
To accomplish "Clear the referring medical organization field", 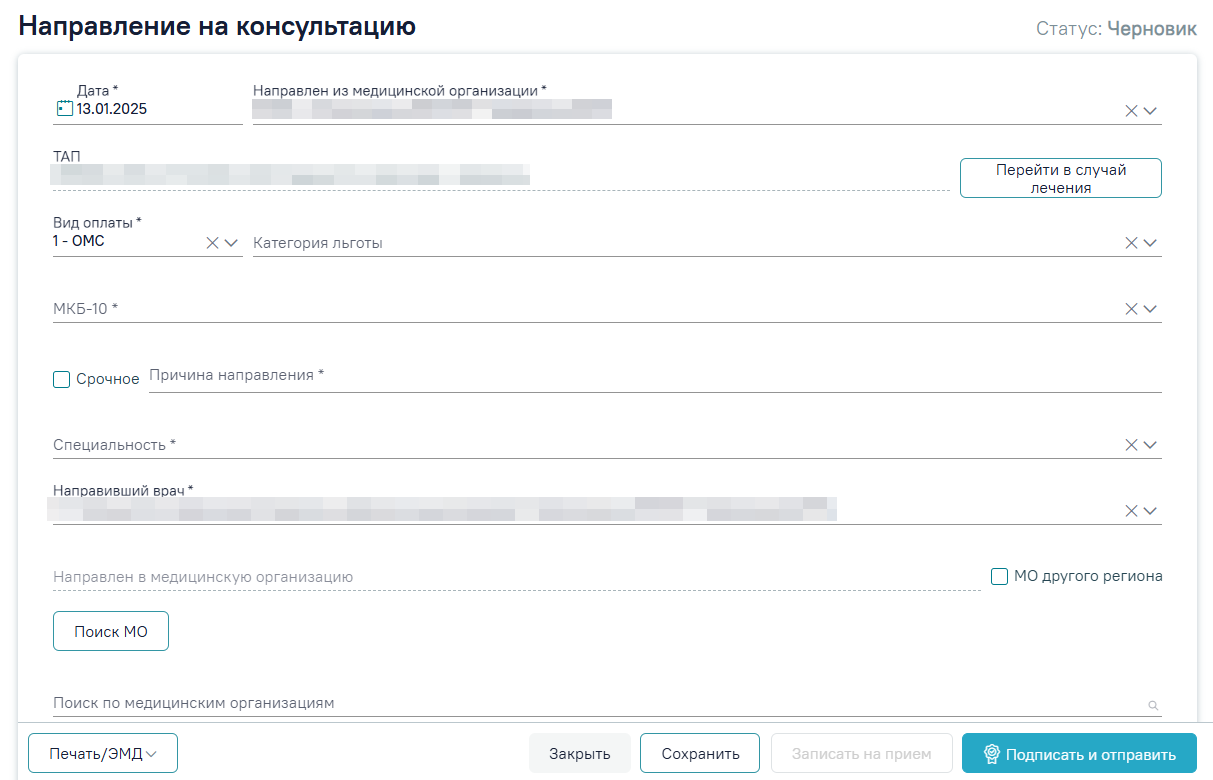I will point(1131,111).
